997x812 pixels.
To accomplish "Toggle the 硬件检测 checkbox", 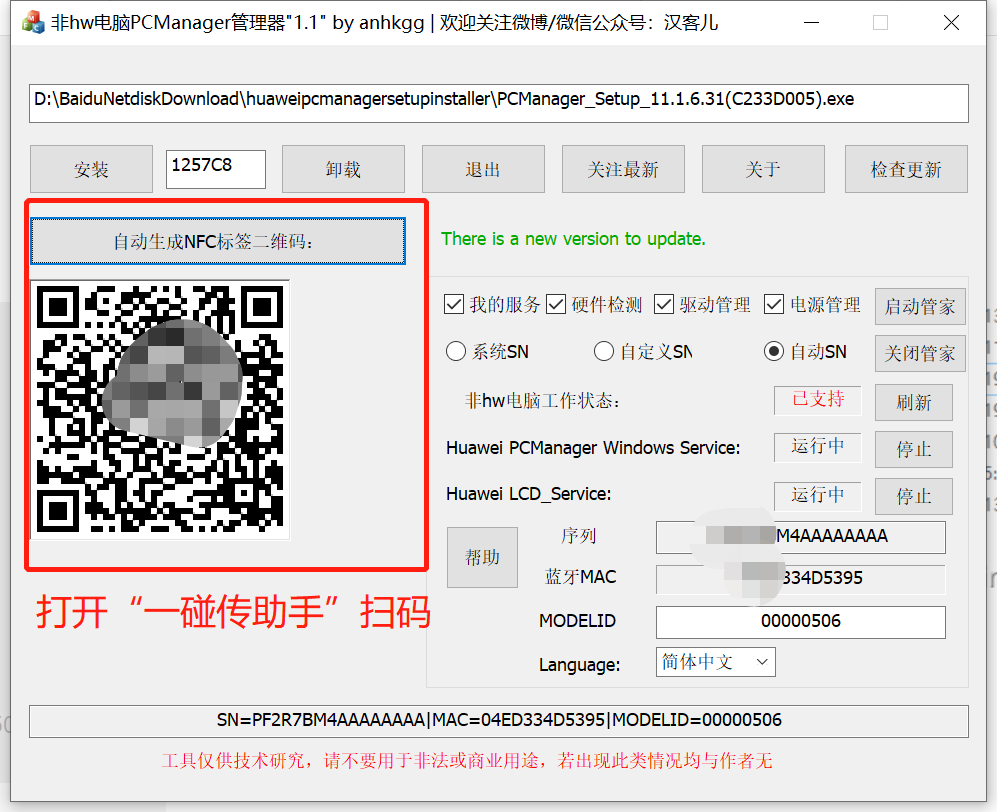I will (556, 304).
